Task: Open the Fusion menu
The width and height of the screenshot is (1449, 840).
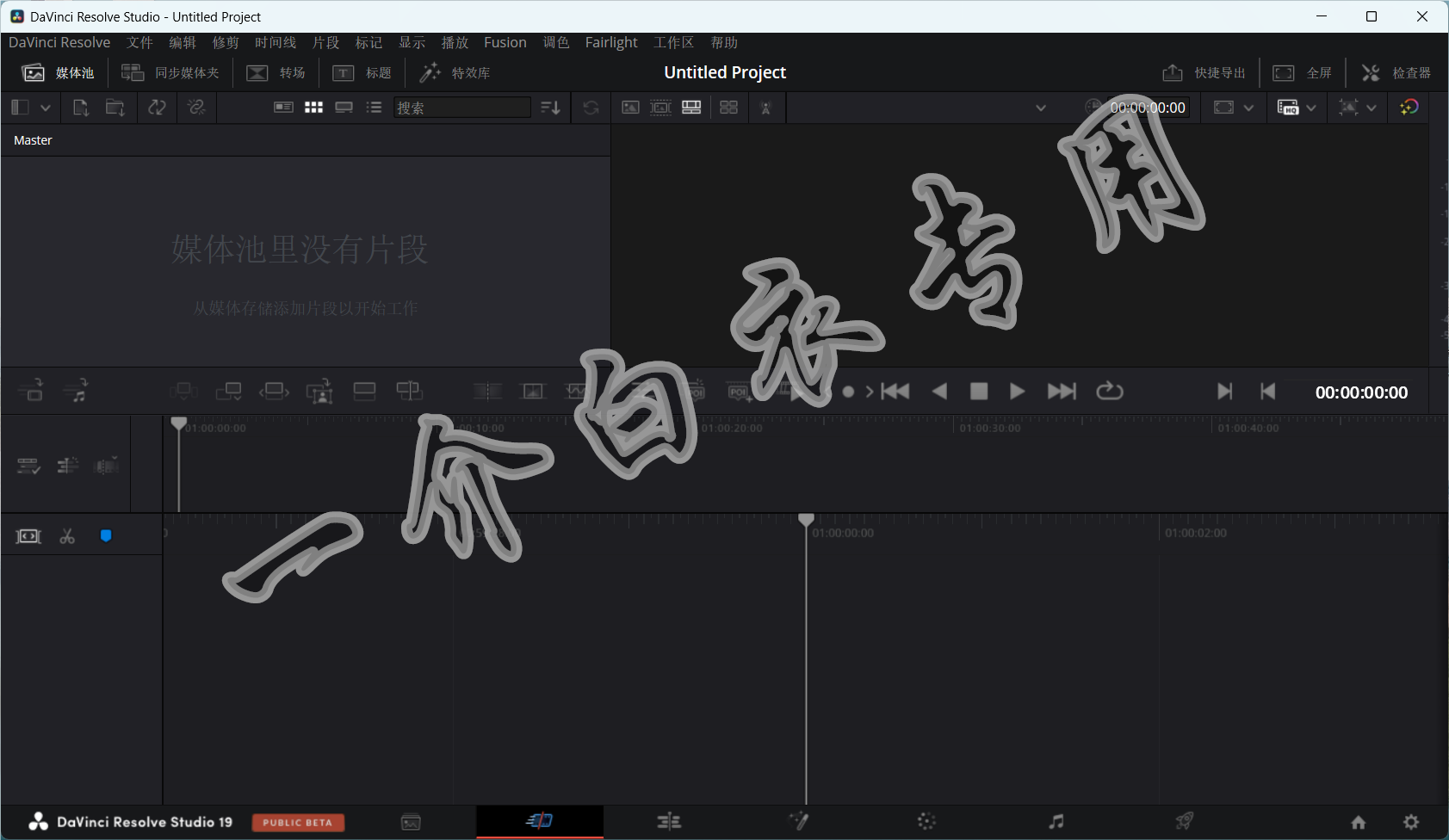Action: pyautogui.click(x=505, y=42)
